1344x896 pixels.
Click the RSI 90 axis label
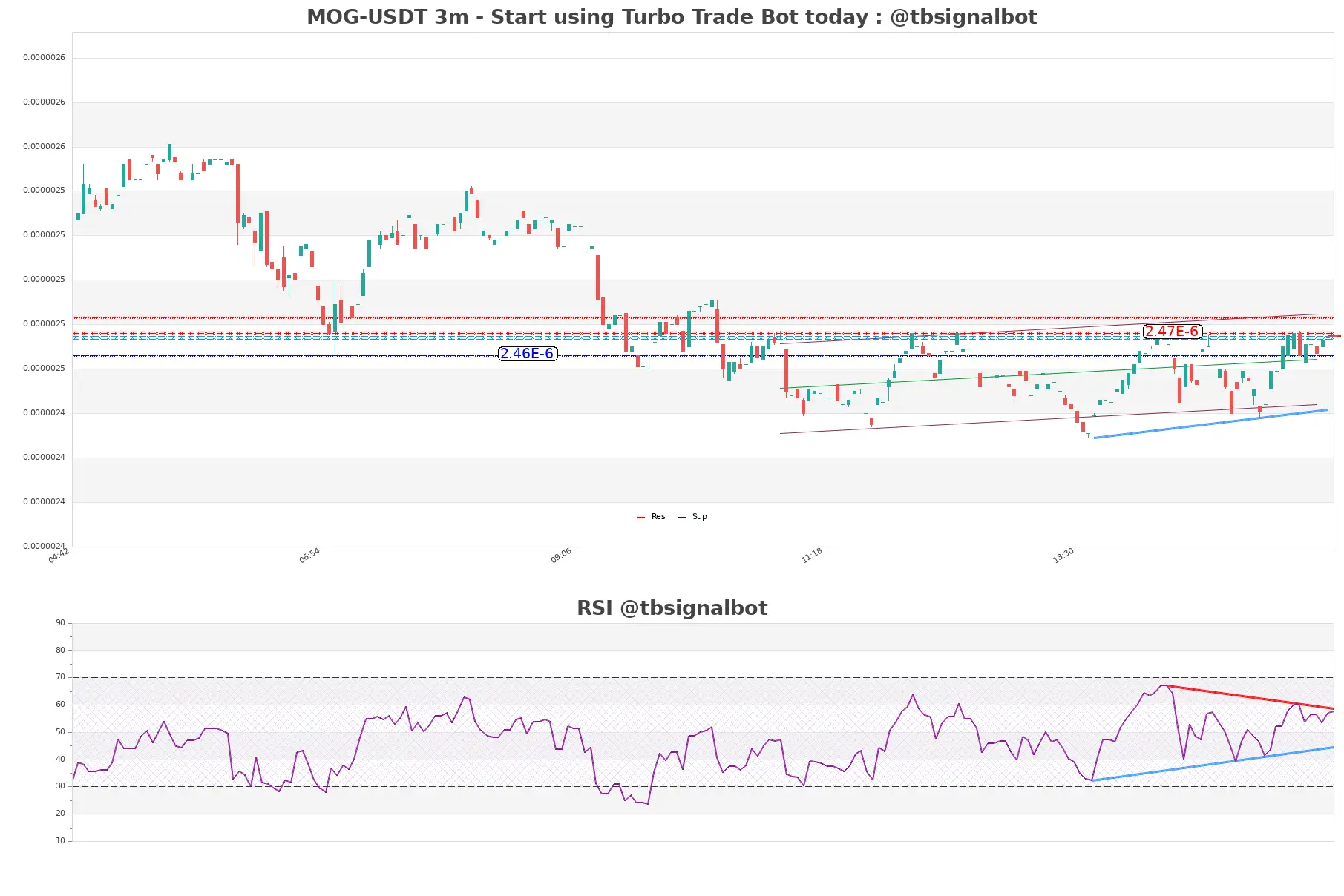(60, 623)
